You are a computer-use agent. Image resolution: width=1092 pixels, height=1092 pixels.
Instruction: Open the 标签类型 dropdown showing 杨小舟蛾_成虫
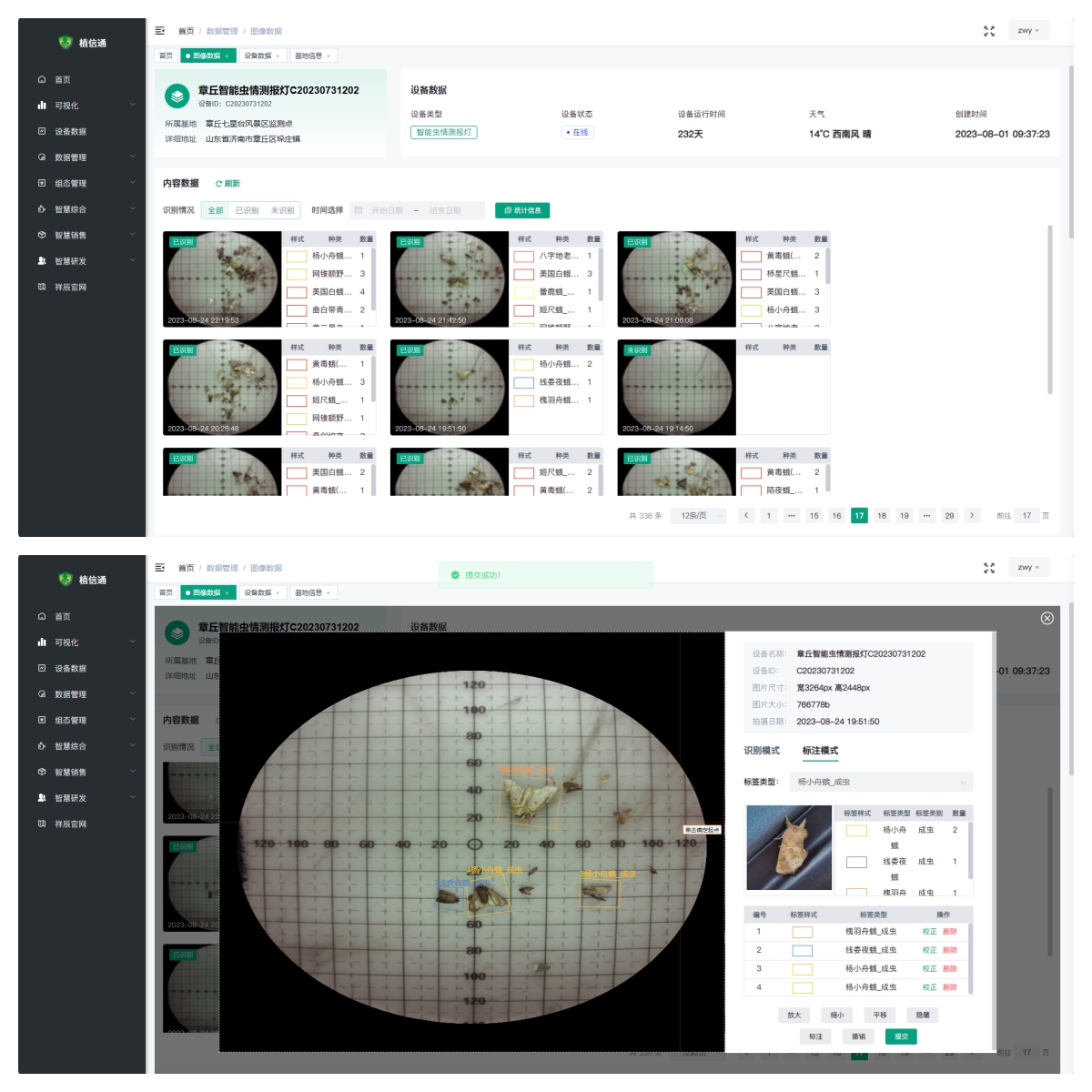point(881,782)
